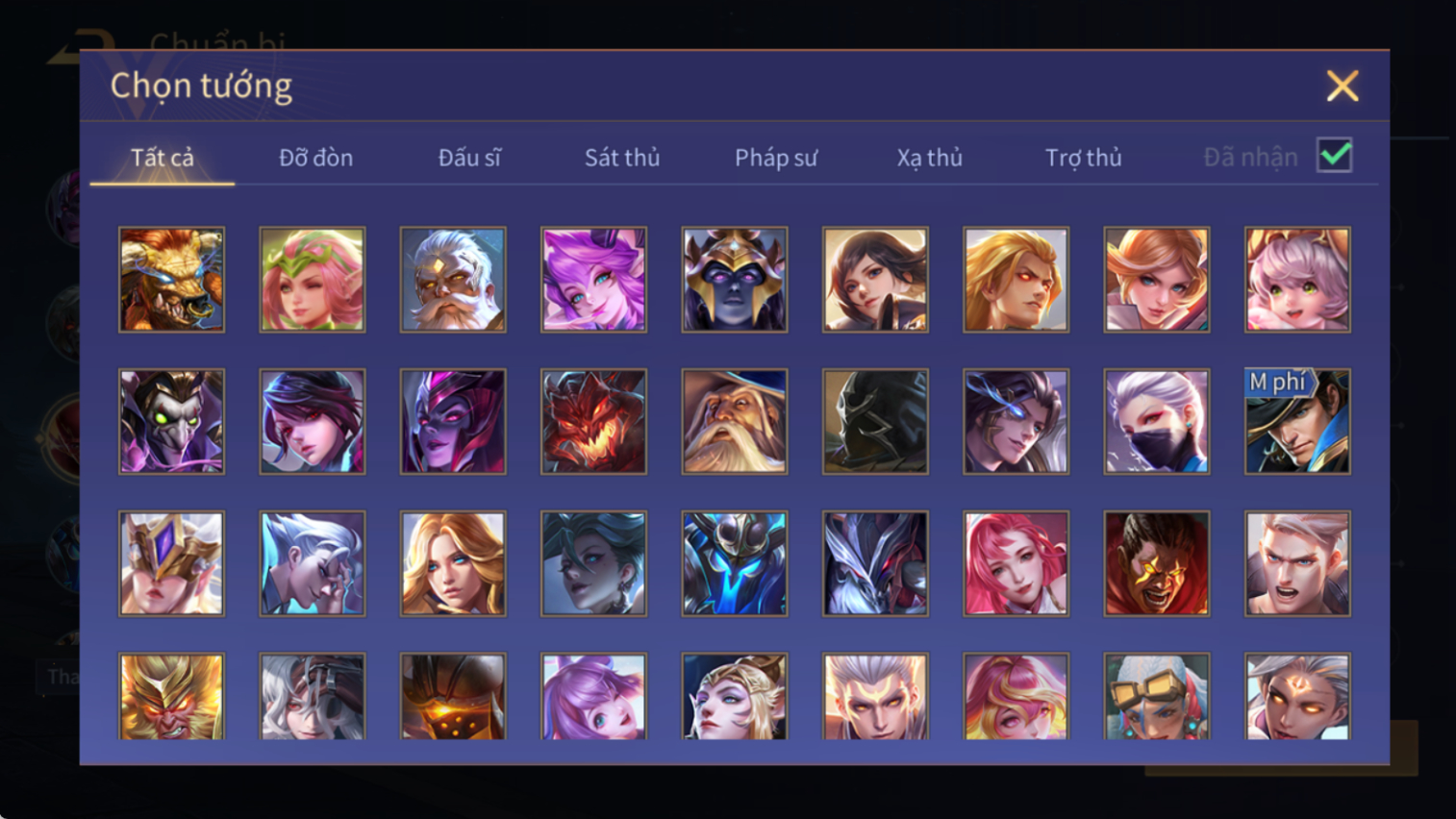This screenshot has width=1456, height=819.
Task: Pick the goggles-wearing hero with cap
Action: tap(1157, 697)
